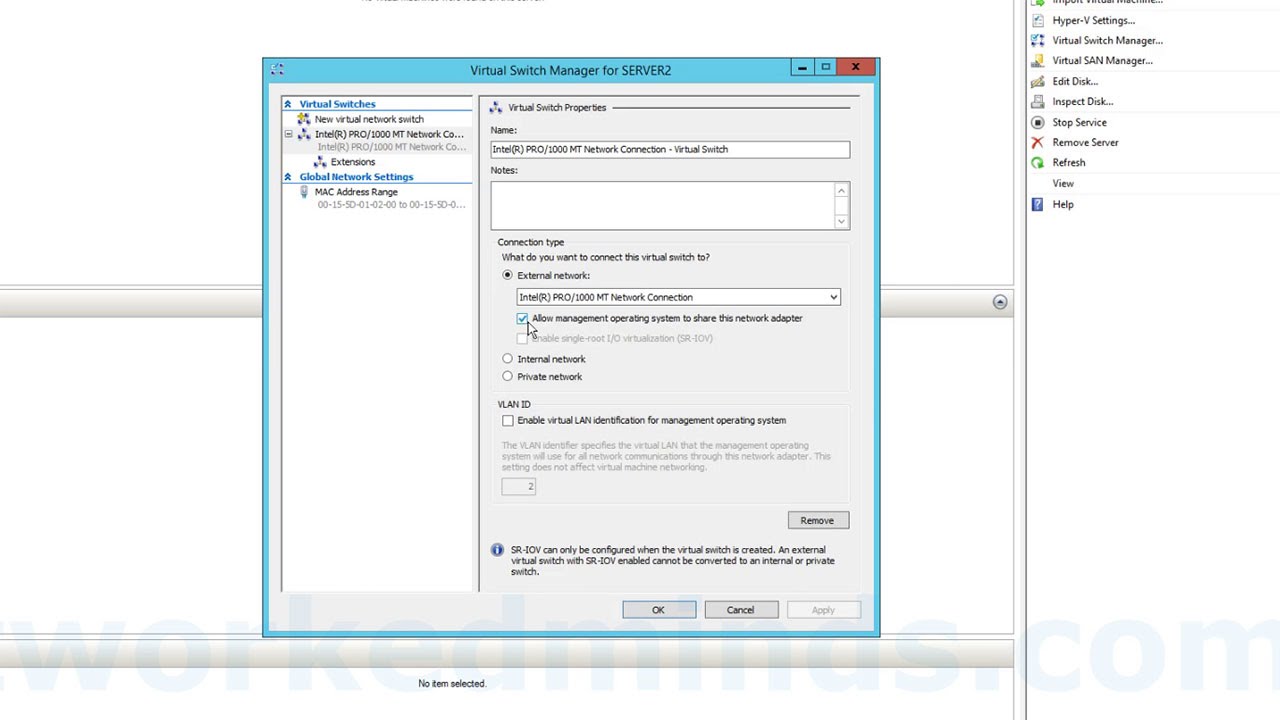Screen dimensions: 1280x720
Task: Open Virtual SAN Manager action
Action: [x=1102, y=60]
